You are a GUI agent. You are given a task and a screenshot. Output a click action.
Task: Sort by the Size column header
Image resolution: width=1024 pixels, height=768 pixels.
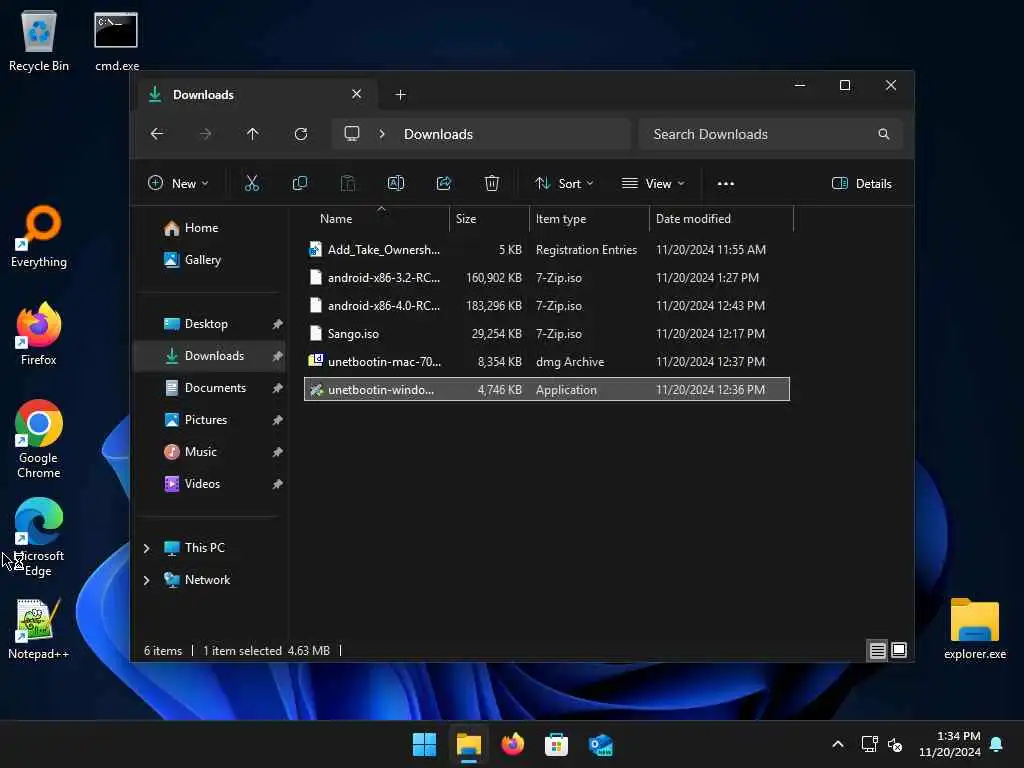pyautogui.click(x=489, y=219)
